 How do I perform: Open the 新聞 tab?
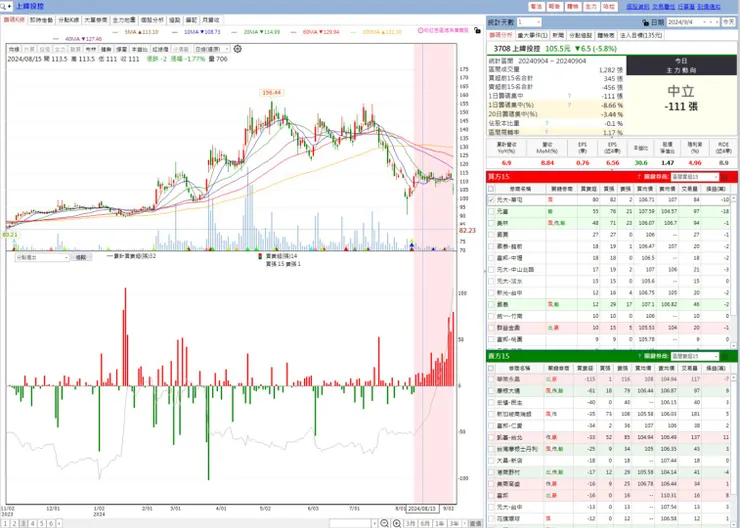coord(558,35)
